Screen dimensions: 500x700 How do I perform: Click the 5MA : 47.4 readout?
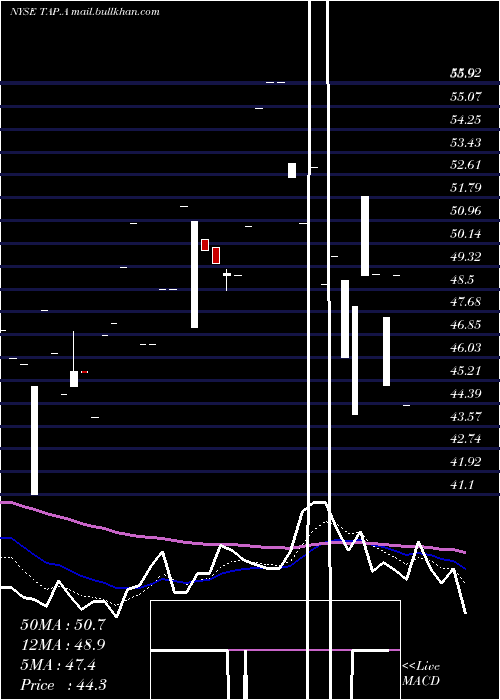coord(58,665)
